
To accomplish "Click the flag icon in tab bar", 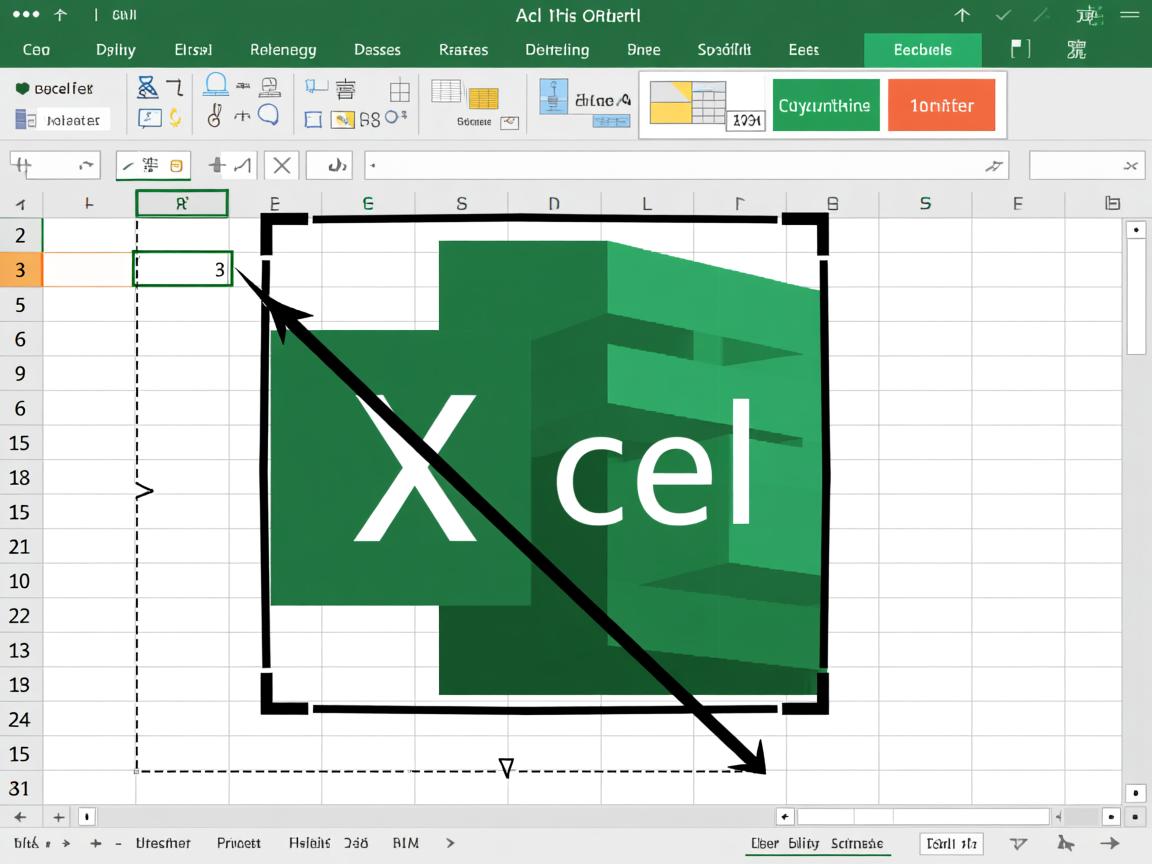I will (x=1020, y=49).
